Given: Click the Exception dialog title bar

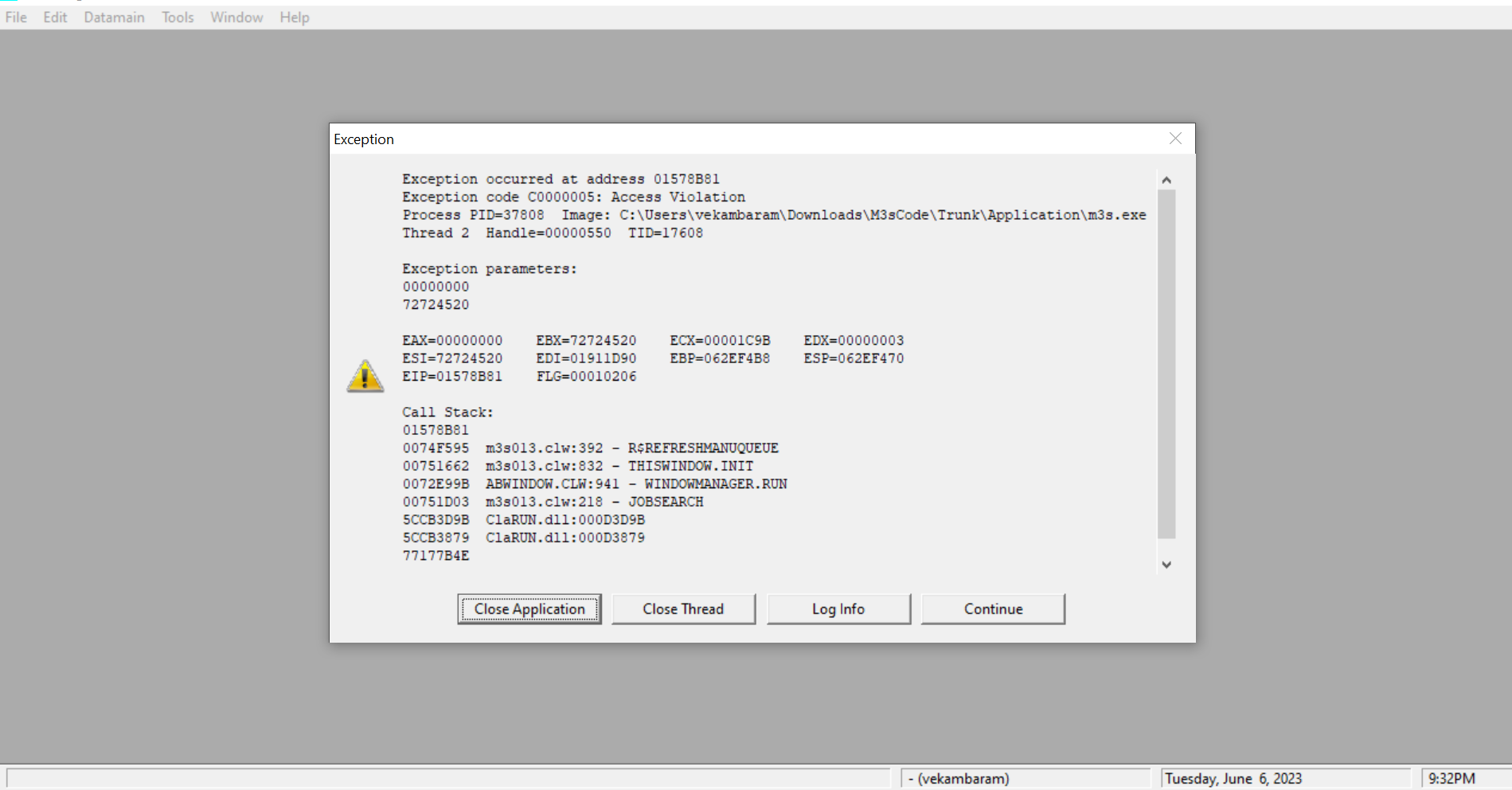Looking at the screenshot, I should tap(717, 139).
